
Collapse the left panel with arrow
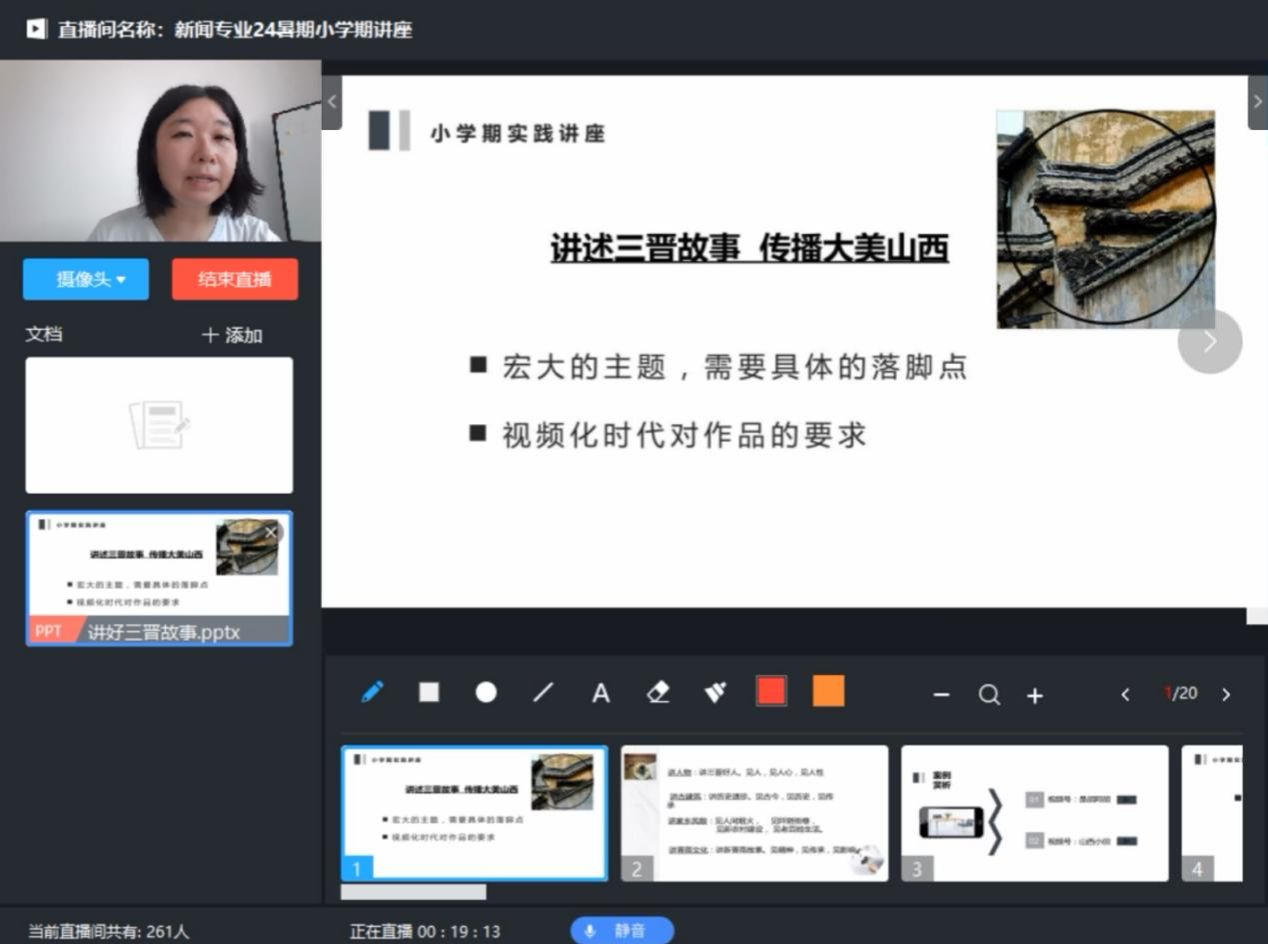(332, 101)
